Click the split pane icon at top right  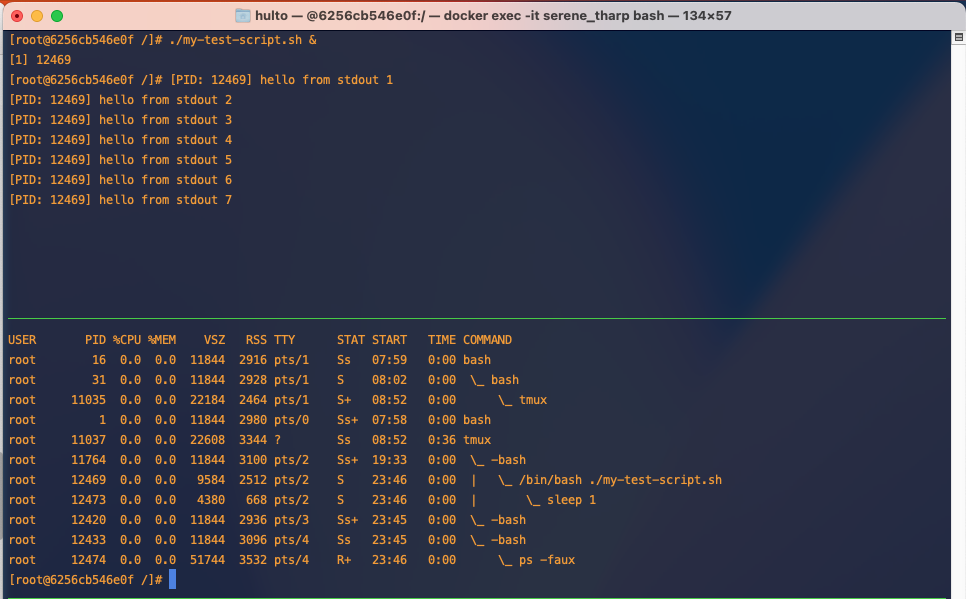pyautogui.click(x=959, y=38)
